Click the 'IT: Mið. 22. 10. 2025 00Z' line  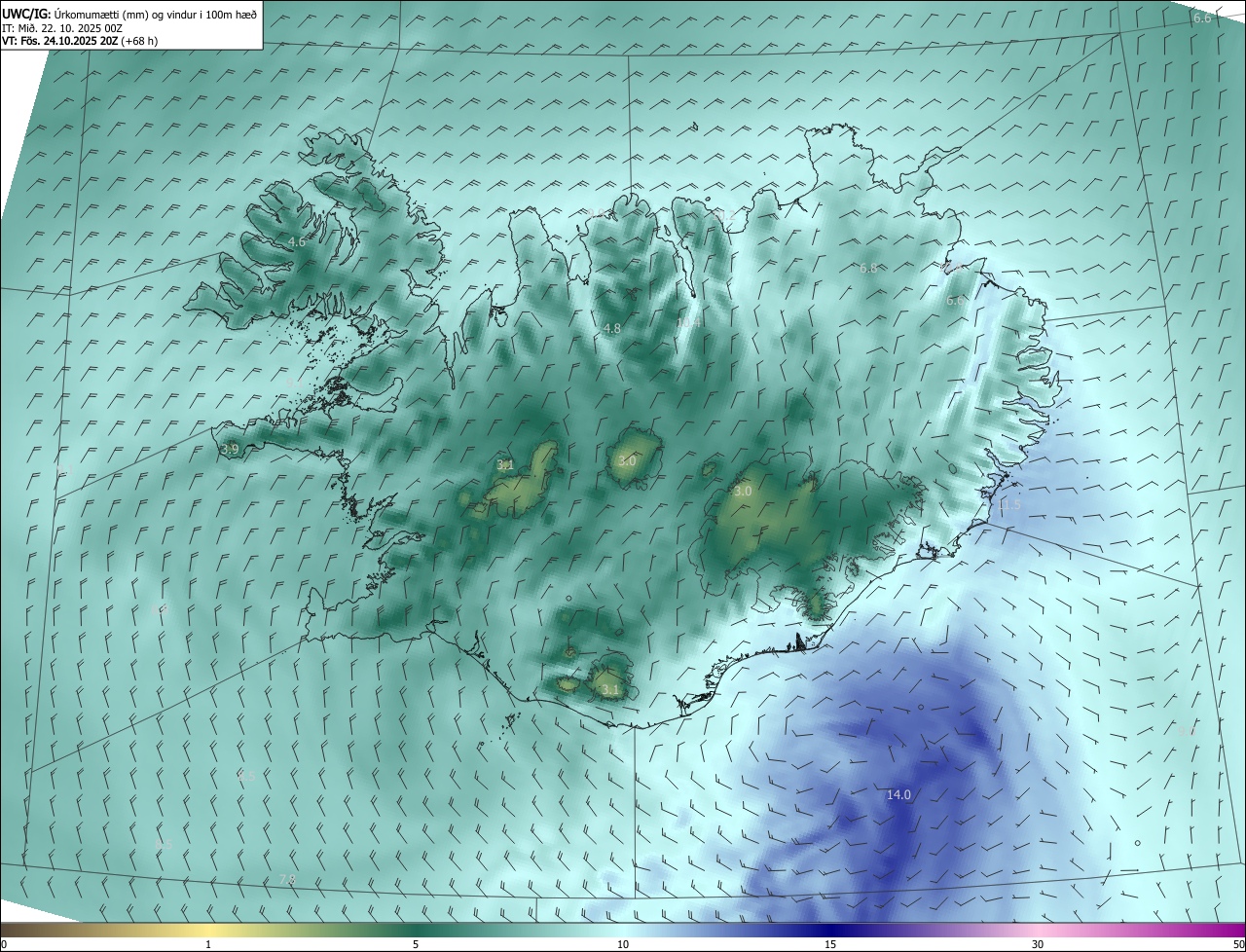pos(62,28)
